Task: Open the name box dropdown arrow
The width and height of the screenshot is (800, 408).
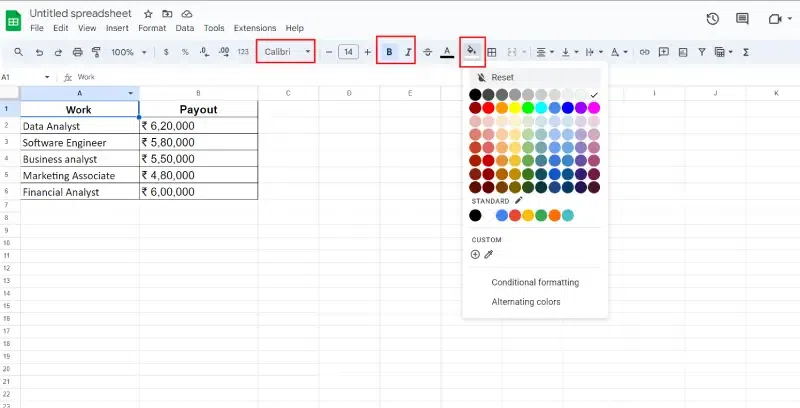Action: (x=47, y=78)
